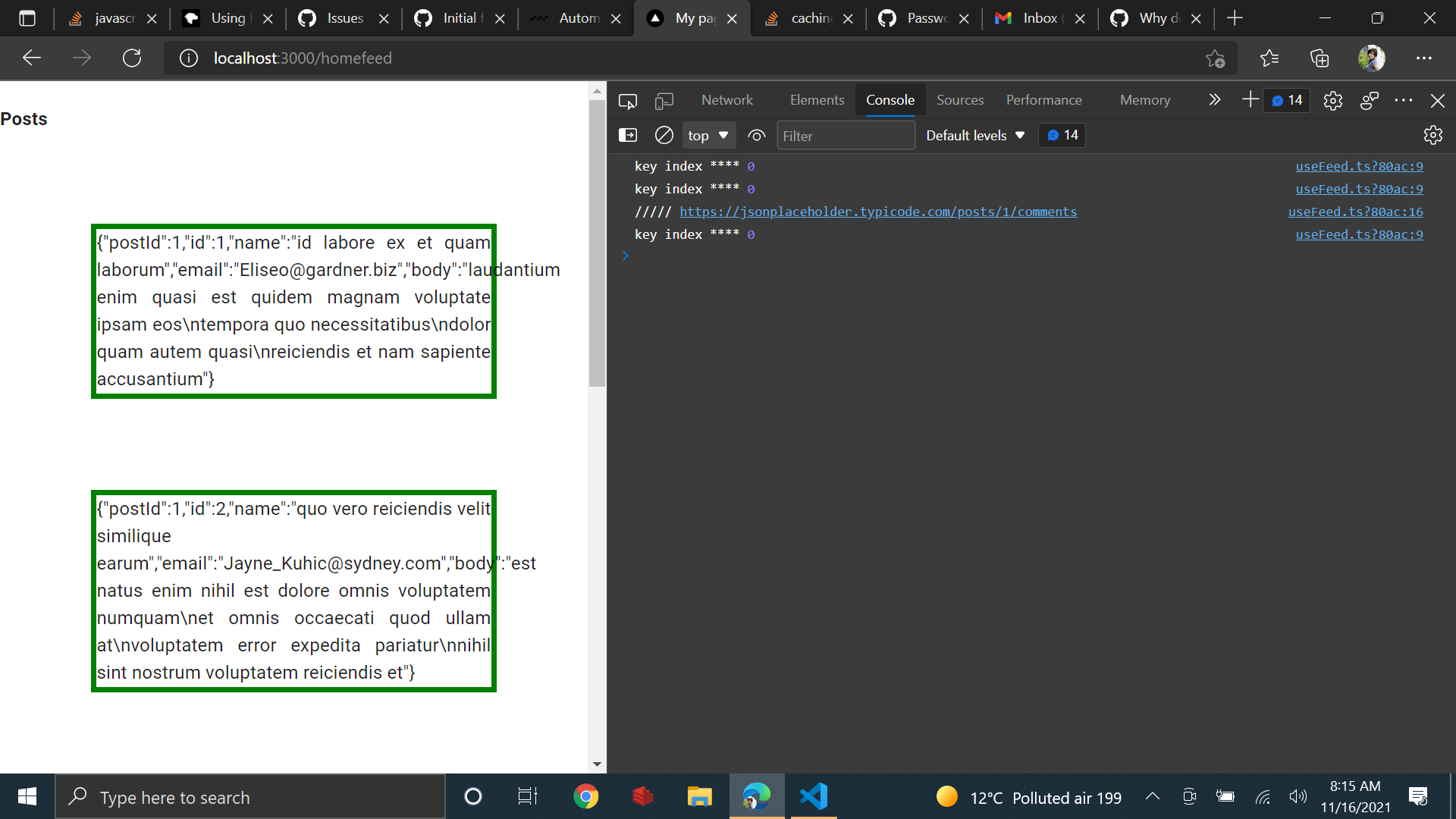Open the useFeed.ts?80ac:16 source link
The image size is (1456, 819).
pos(1356,212)
